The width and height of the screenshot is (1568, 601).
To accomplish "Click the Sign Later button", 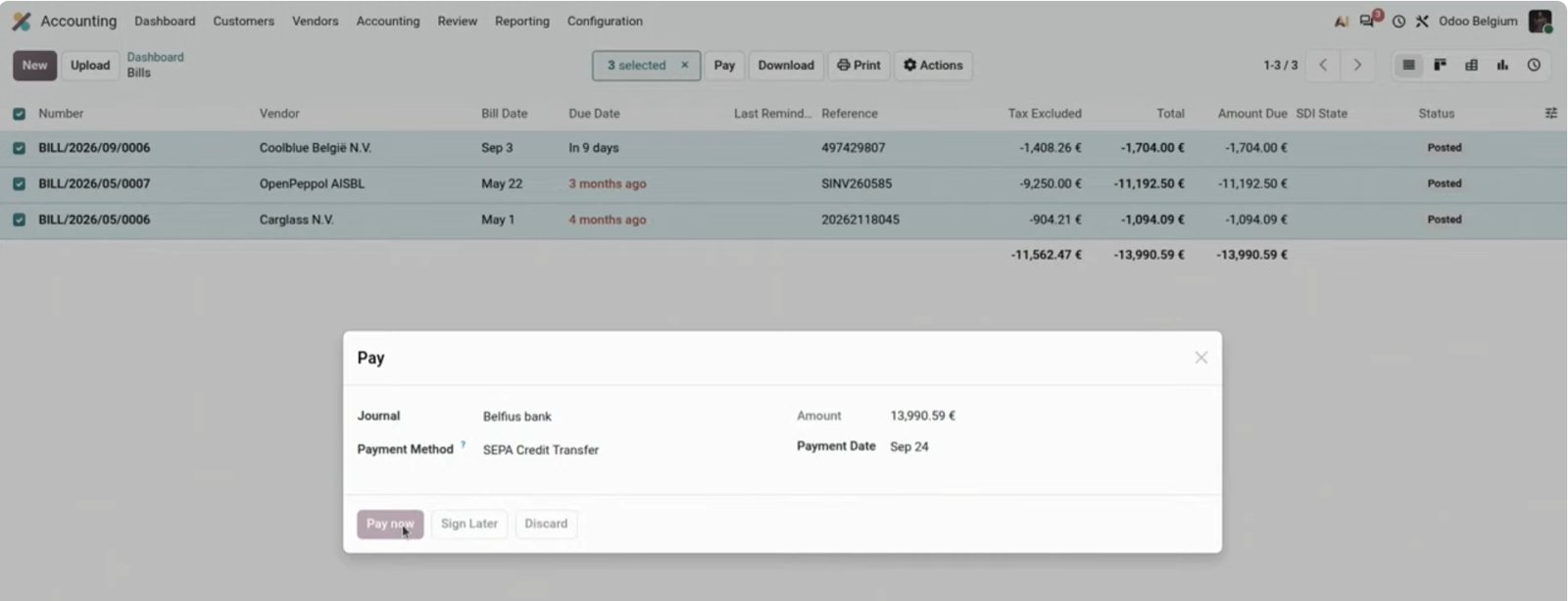I will click(x=469, y=524).
